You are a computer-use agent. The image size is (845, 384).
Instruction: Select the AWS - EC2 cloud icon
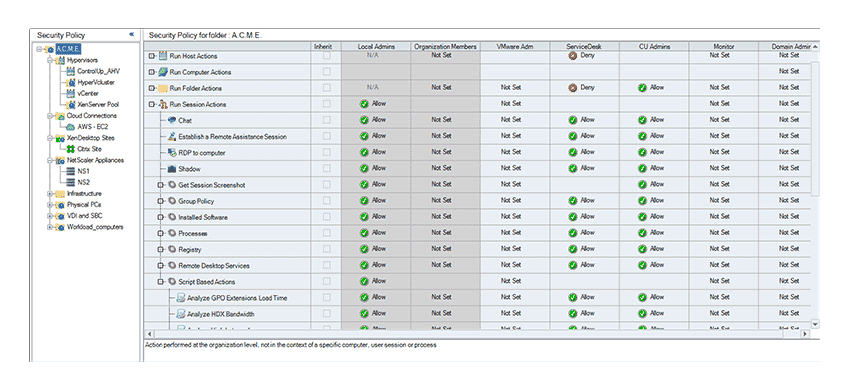click(71, 127)
